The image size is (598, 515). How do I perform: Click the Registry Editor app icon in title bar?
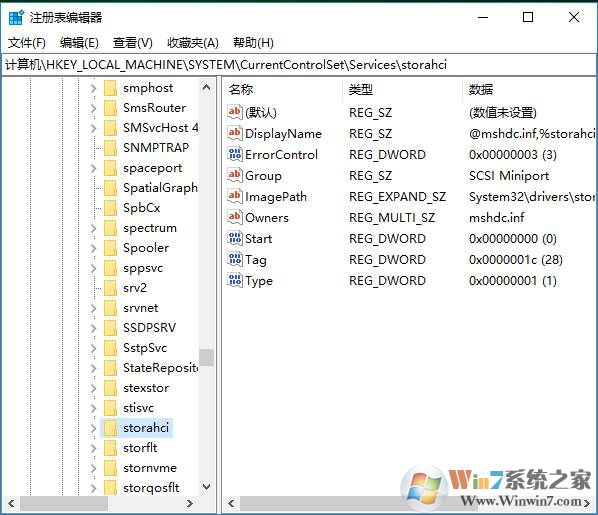(x=16, y=18)
